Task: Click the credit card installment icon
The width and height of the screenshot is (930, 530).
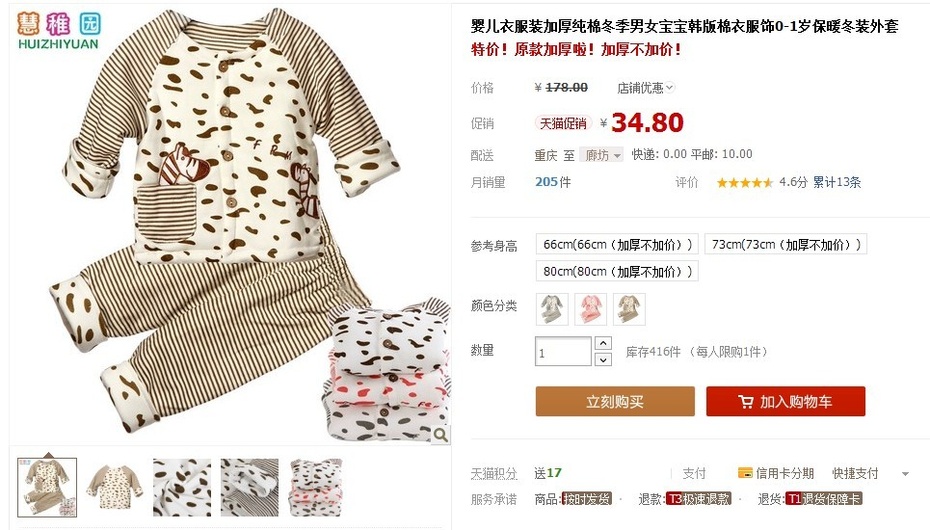Action: coord(745,472)
